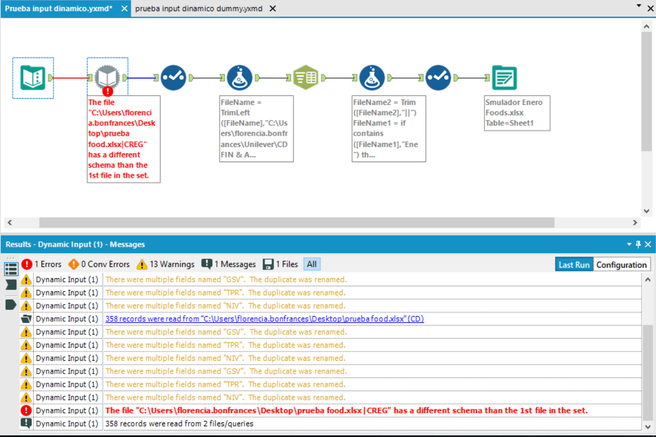This screenshot has height=437, width=656.
Task: Click Results list scrollbar down arrow
Action: pyautogui.click(x=648, y=426)
